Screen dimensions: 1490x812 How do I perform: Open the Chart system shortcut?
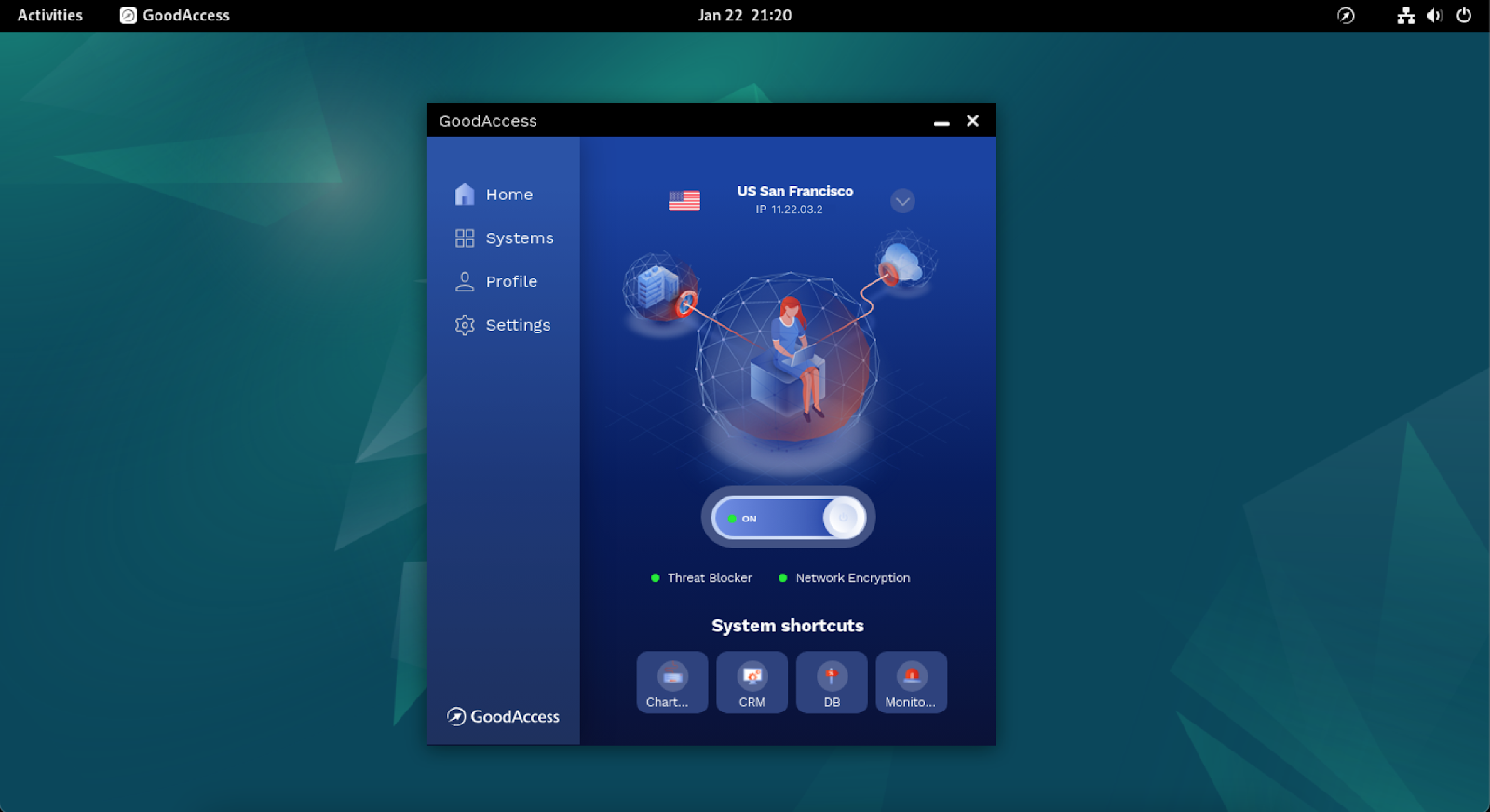tap(671, 683)
